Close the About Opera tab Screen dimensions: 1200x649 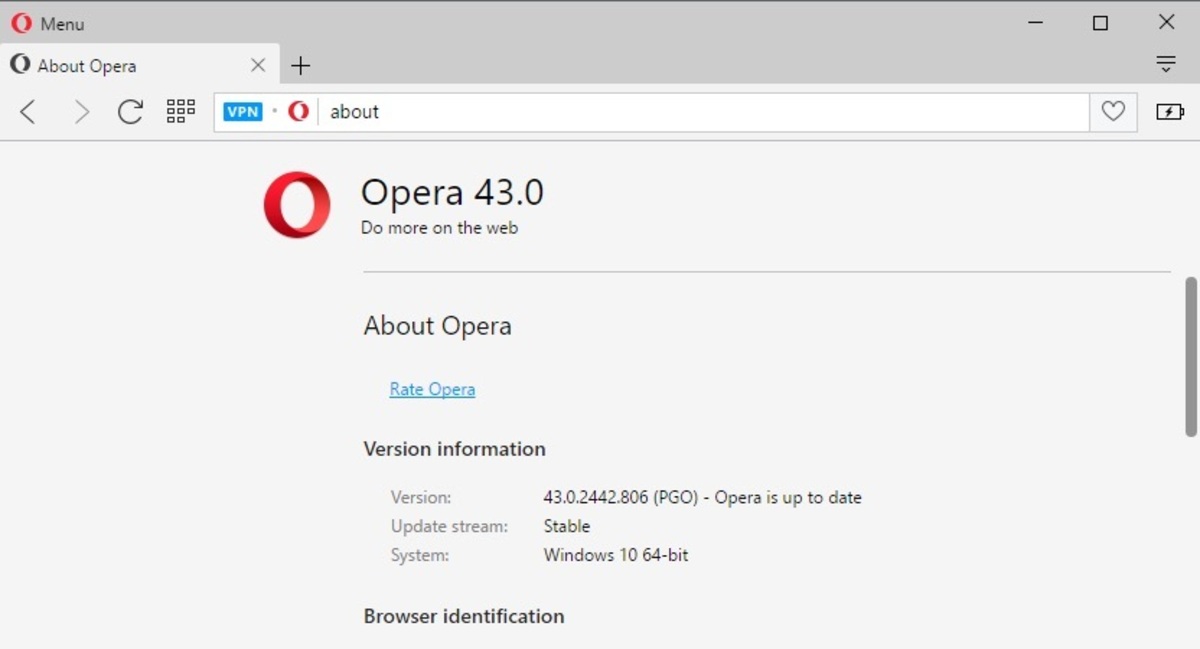click(x=258, y=66)
